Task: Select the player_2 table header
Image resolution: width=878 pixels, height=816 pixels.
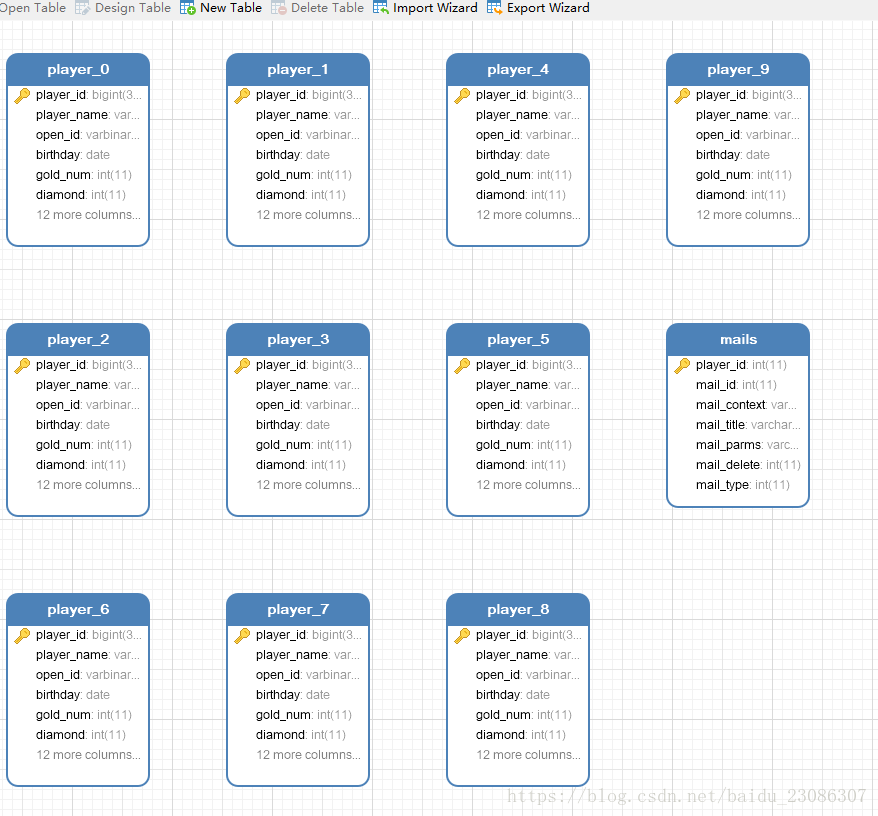Action: point(78,339)
